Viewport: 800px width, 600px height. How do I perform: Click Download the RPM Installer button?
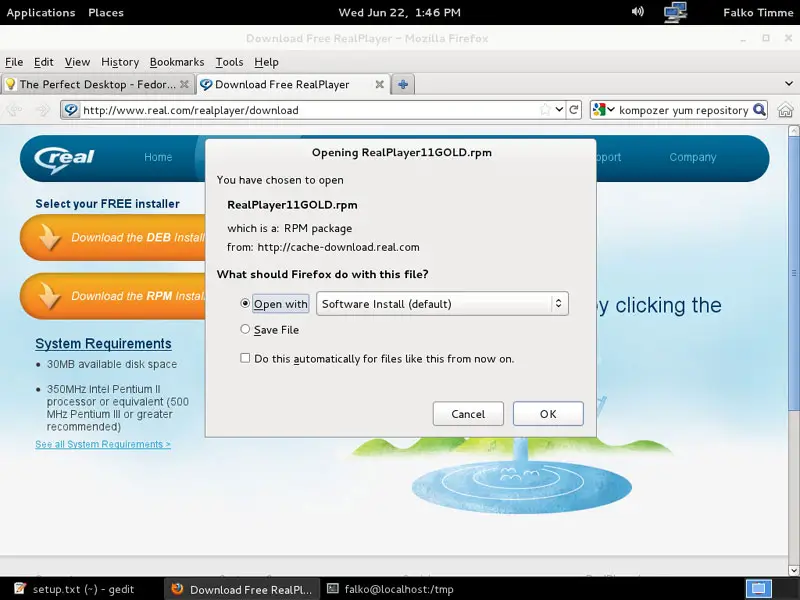coord(113,296)
